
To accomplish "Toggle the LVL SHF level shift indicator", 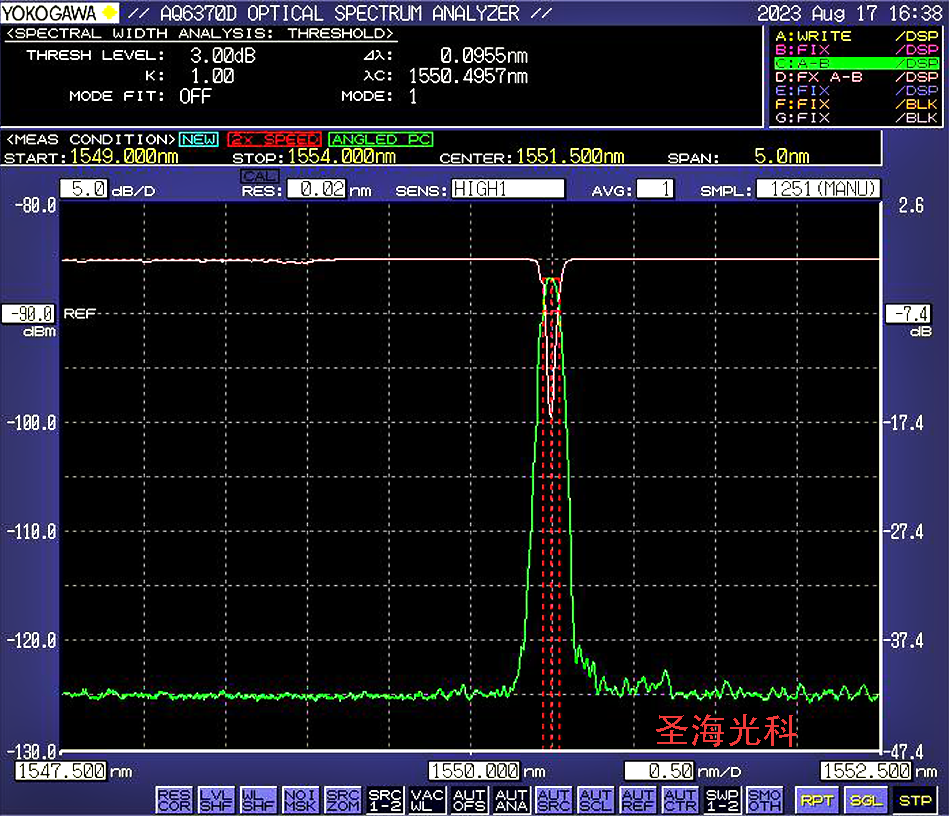I will click(x=215, y=799).
